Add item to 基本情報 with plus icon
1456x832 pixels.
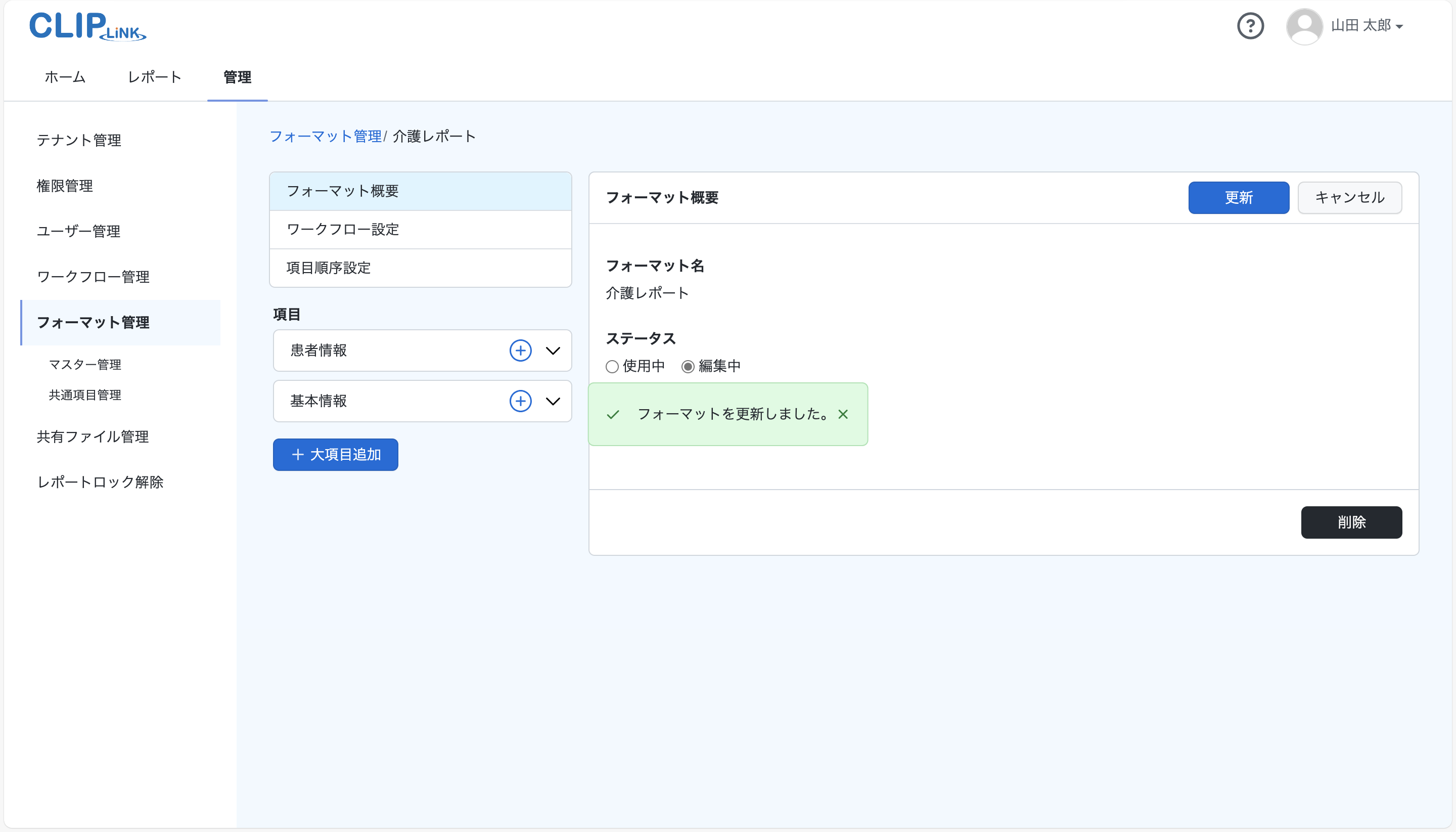pyautogui.click(x=520, y=401)
